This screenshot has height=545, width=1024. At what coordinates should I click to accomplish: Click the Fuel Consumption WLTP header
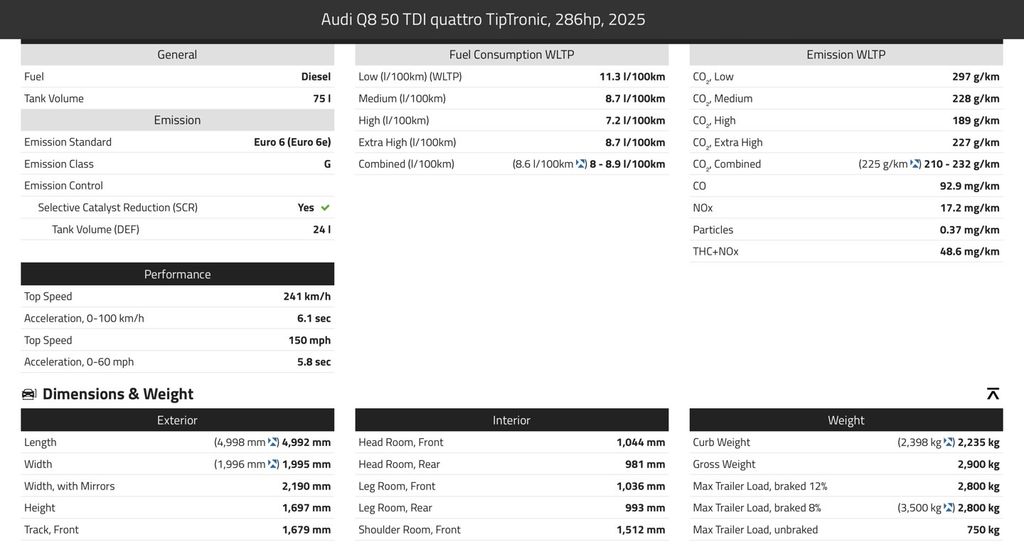pyautogui.click(x=511, y=55)
